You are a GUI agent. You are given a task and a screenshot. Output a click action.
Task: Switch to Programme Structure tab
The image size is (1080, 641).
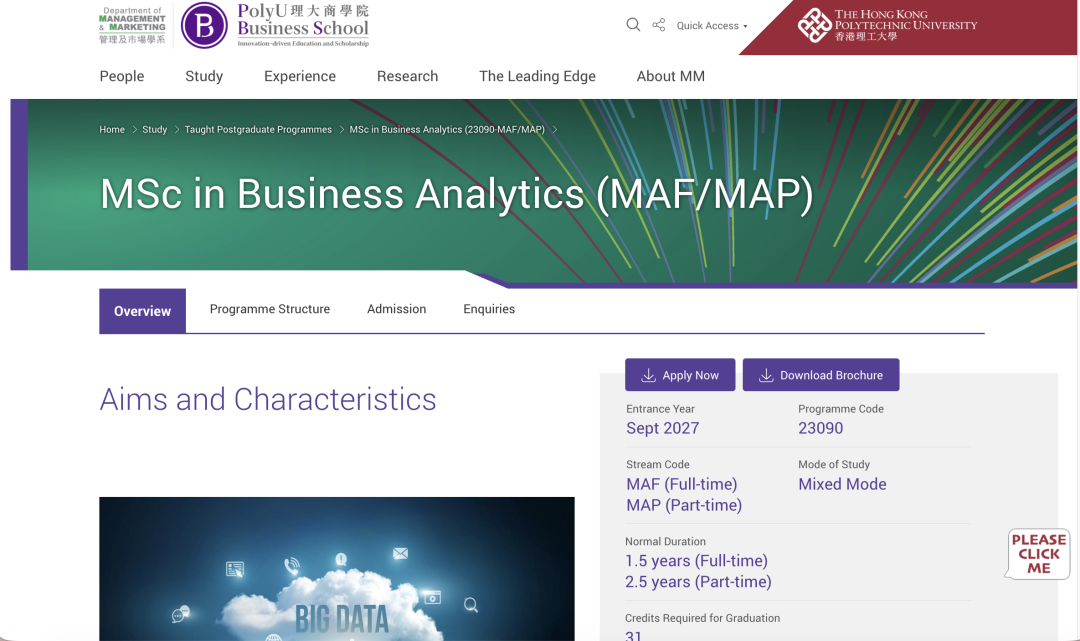[270, 309]
